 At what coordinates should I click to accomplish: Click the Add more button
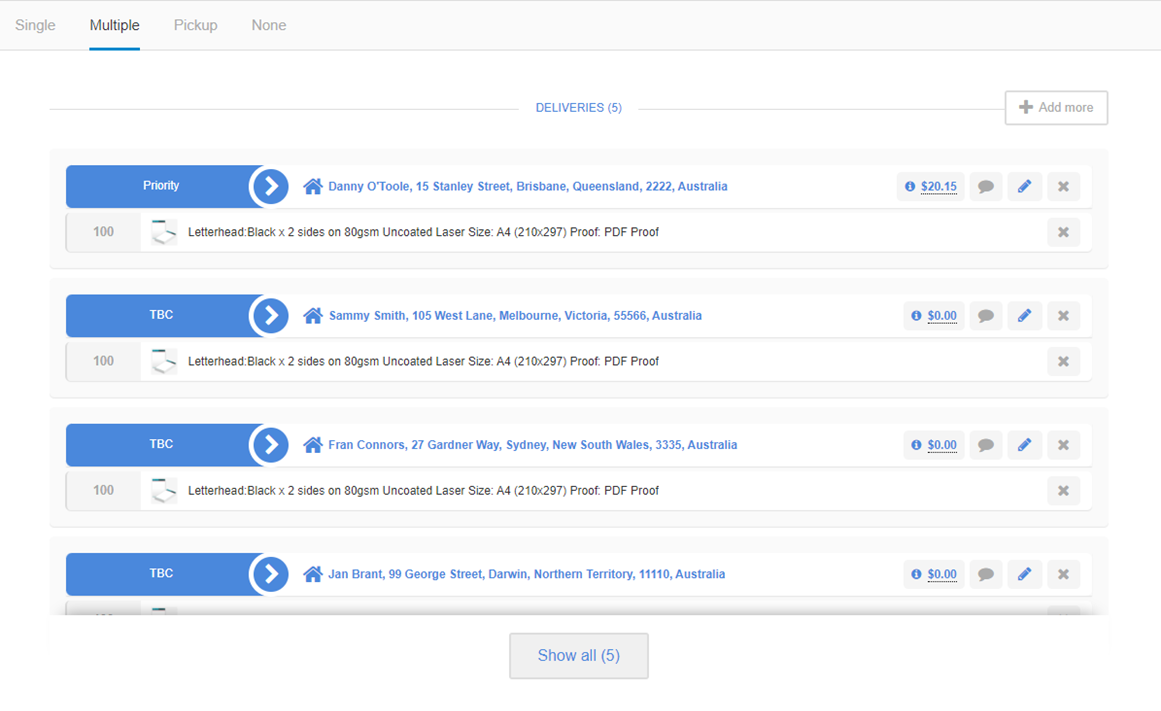pos(1056,107)
